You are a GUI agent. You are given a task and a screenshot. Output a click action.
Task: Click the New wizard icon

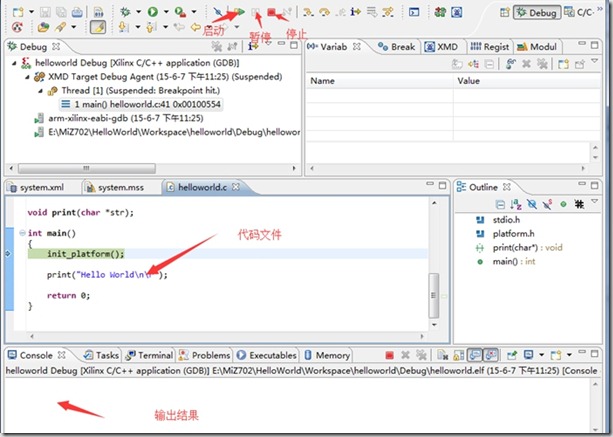tap(18, 12)
